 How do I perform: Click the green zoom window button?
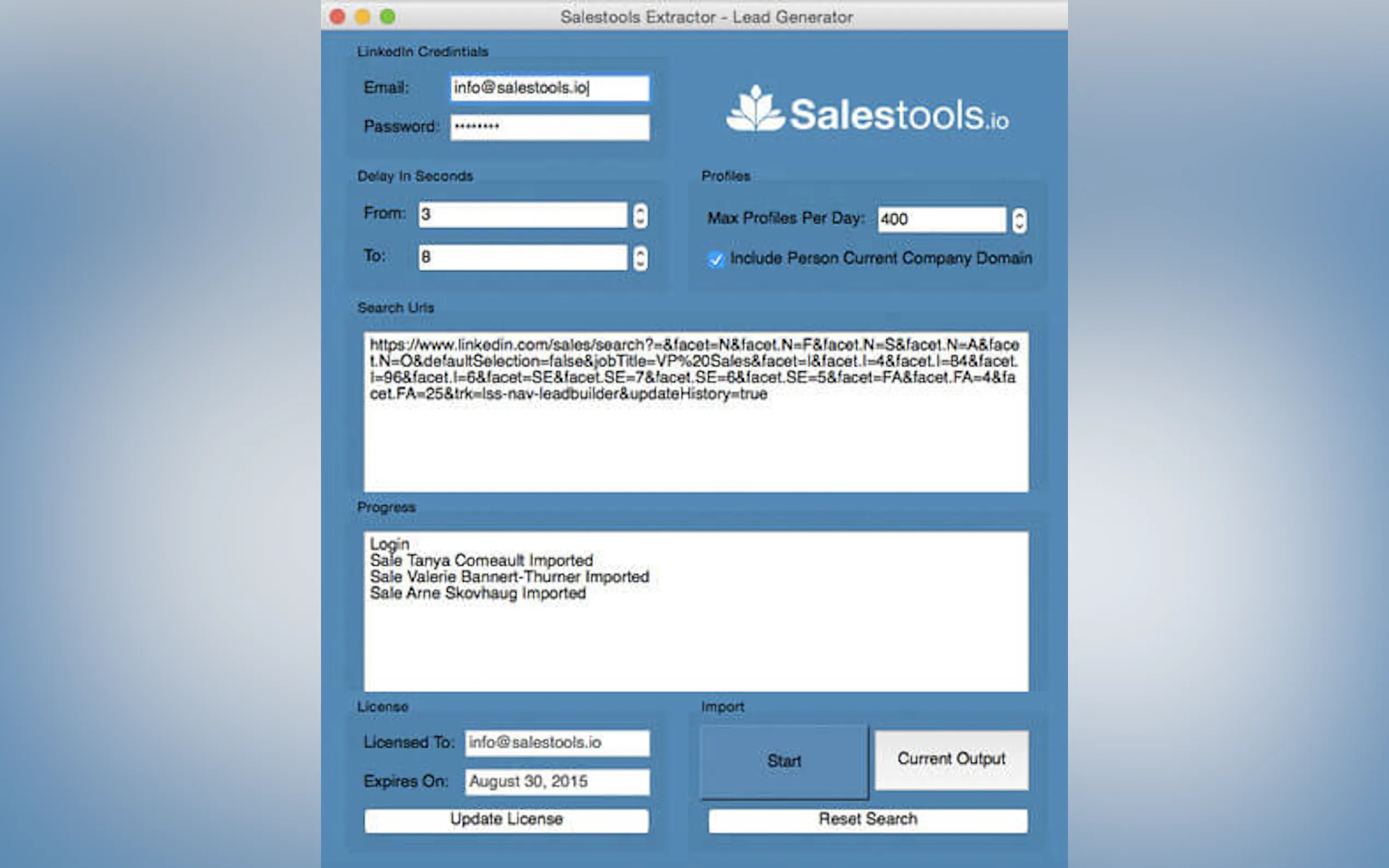(388, 16)
